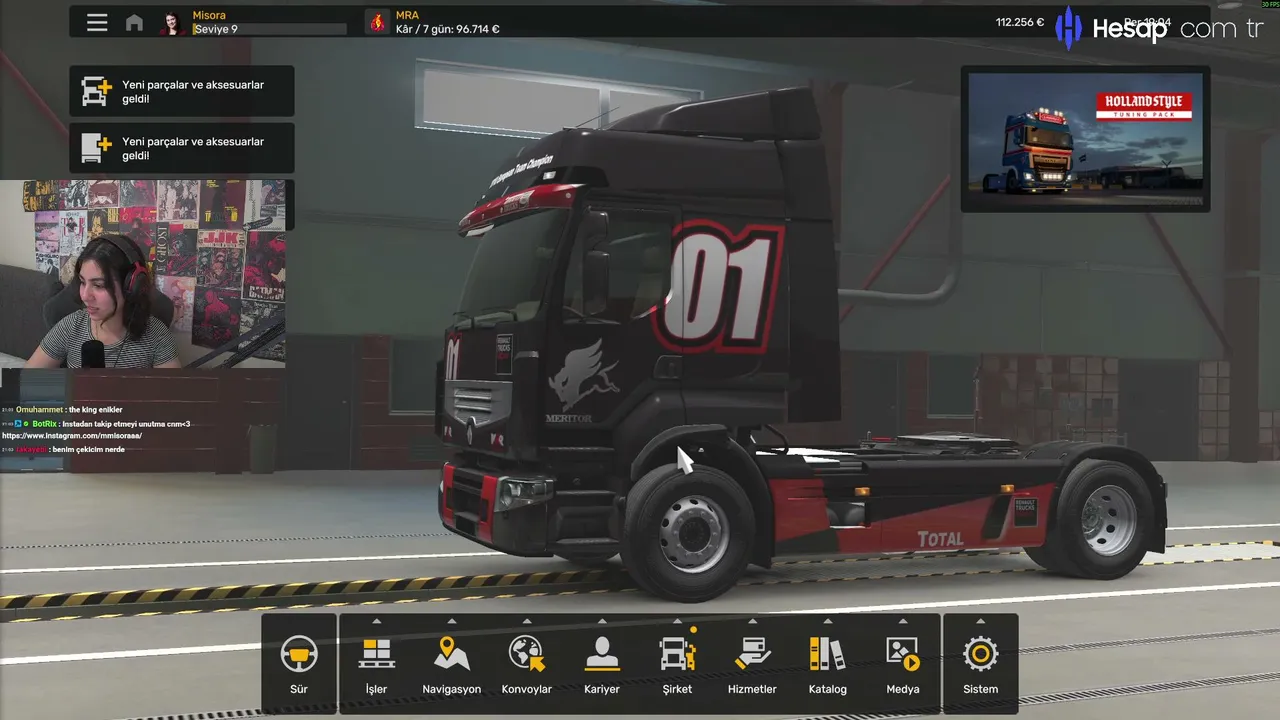The height and width of the screenshot is (720, 1280).
Task: Open the new parts notification with trailer icon
Action: [182, 148]
